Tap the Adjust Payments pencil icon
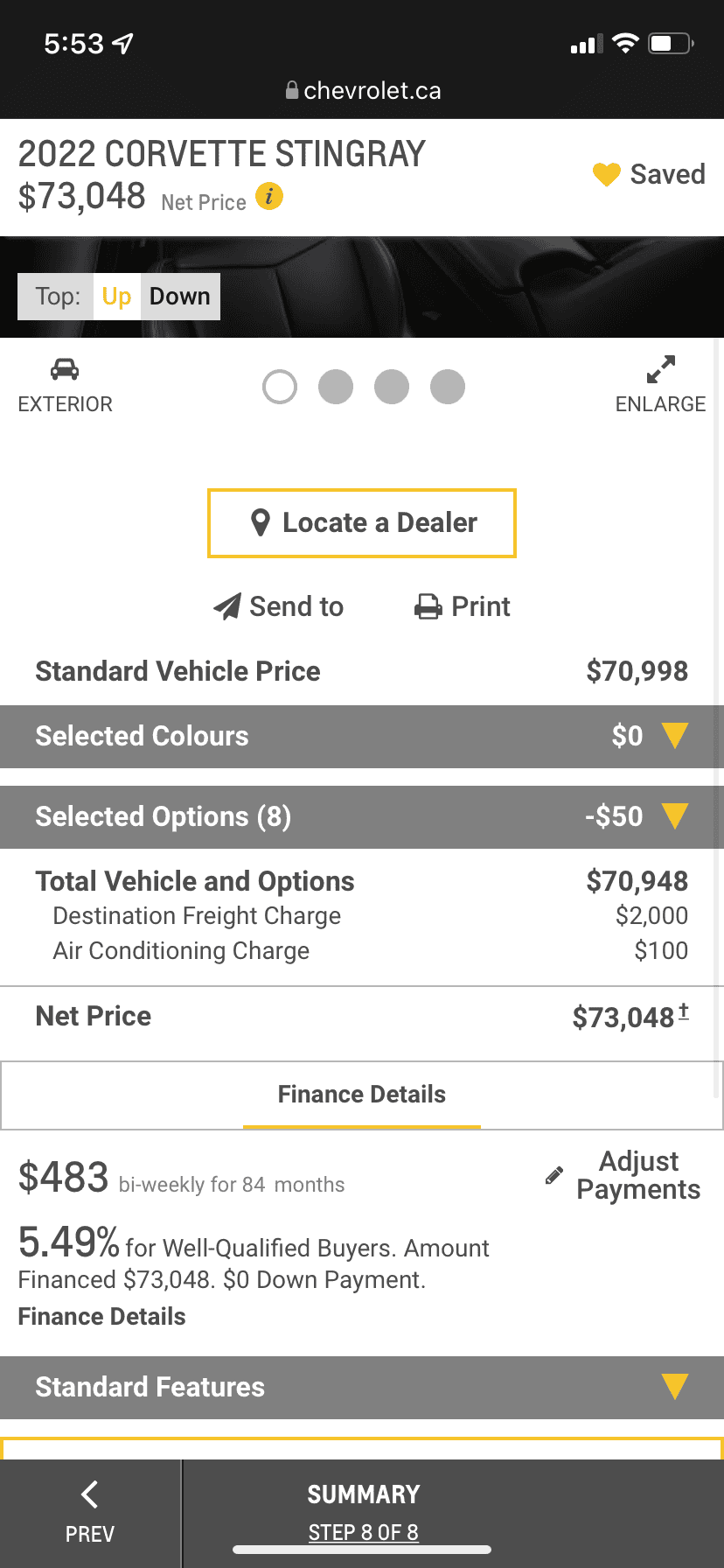The height and width of the screenshot is (1568, 724). [x=553, y=1175]
